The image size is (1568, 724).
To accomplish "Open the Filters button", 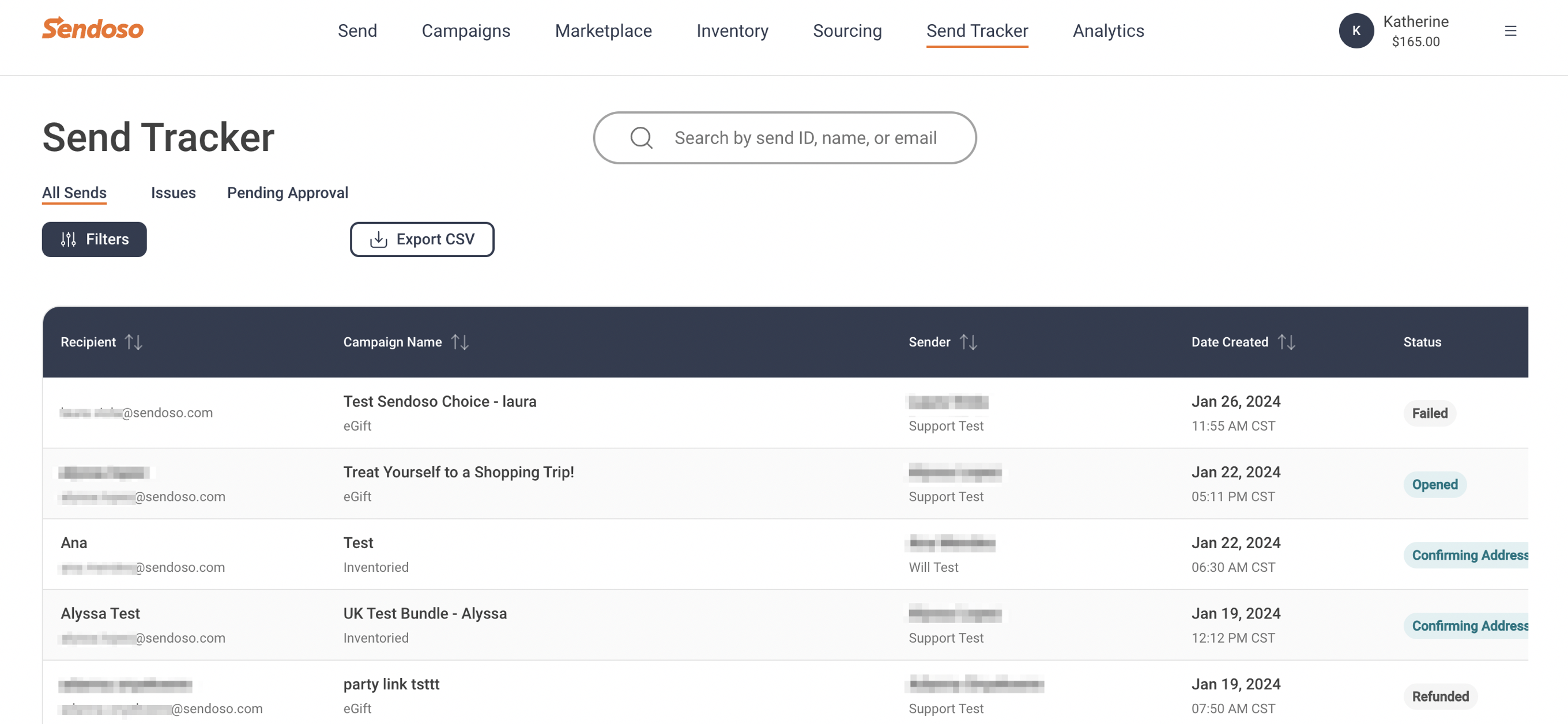I will click(95, 239).
